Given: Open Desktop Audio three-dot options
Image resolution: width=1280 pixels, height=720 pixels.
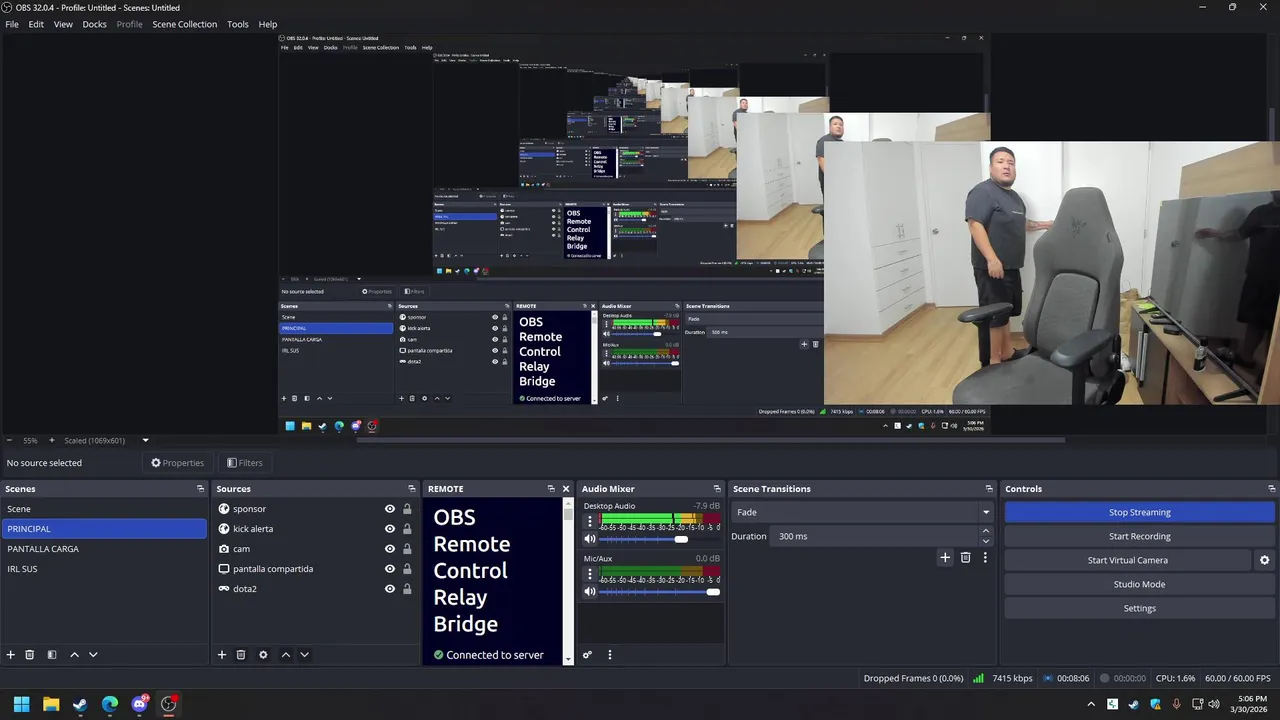Looking at the screenshot, I should pos(590,521).
